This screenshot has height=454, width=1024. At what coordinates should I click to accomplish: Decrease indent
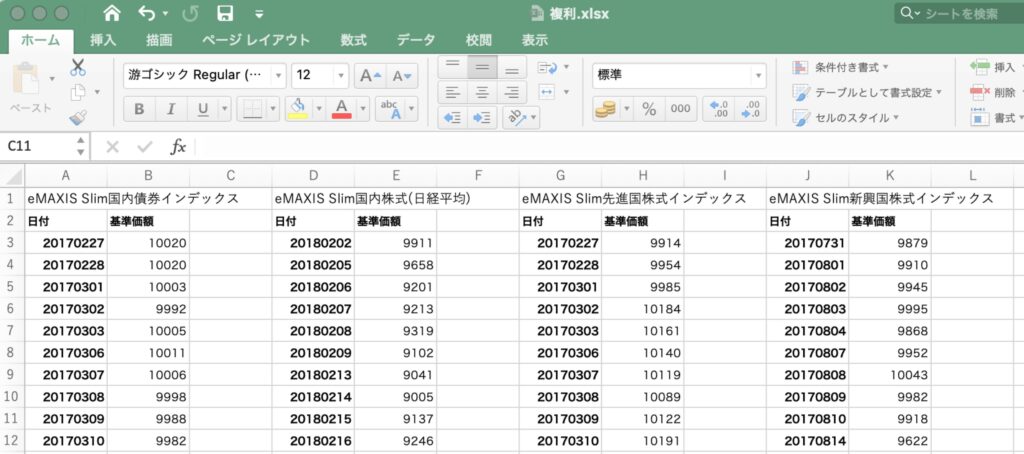[x=453, y=118]
